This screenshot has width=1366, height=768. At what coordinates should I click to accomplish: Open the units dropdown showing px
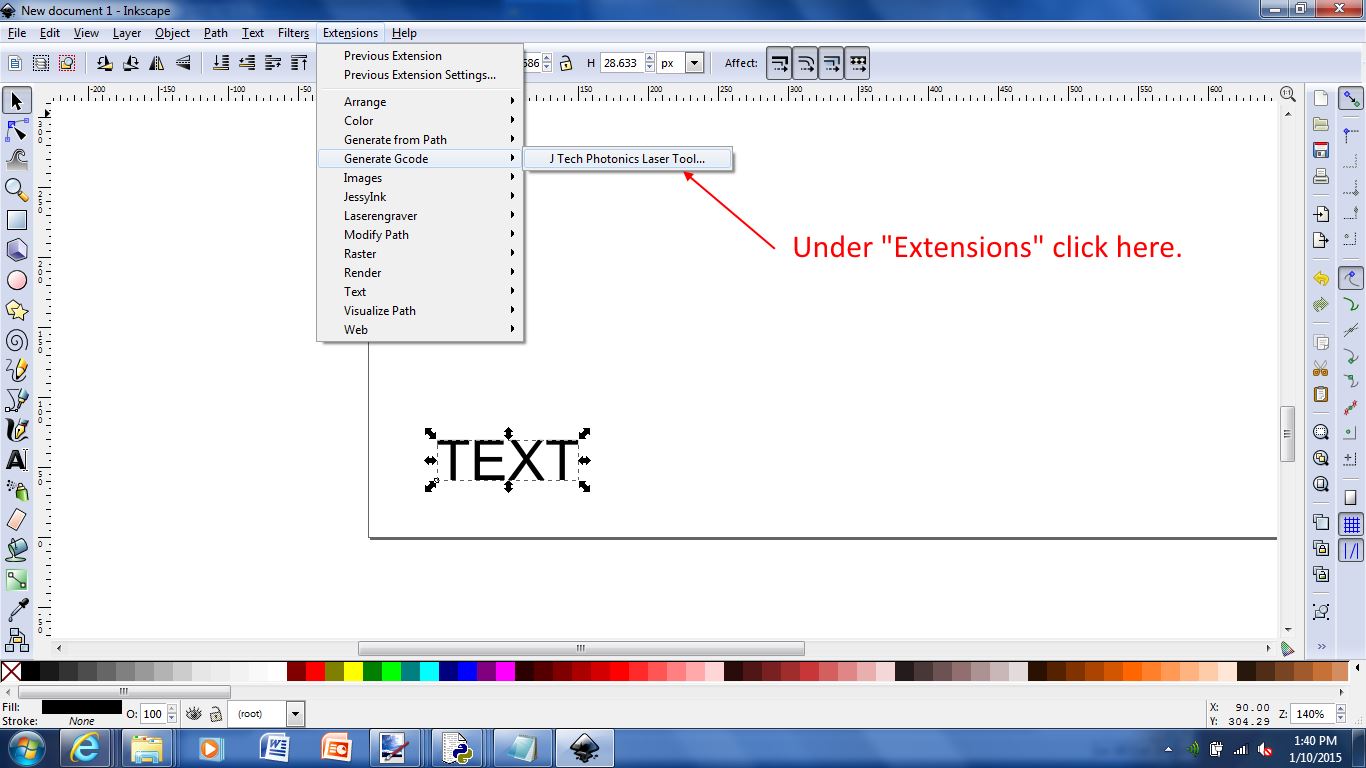(694, 62)
